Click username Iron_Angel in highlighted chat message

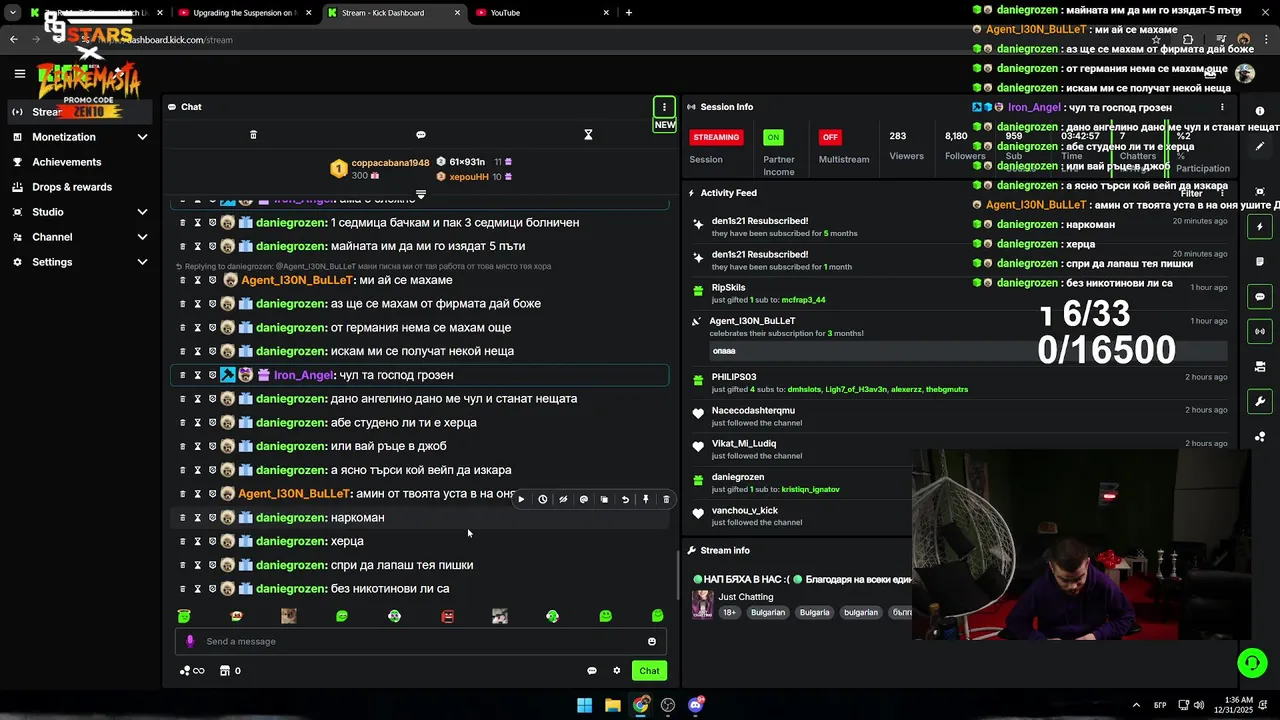[x=303, y=375]
